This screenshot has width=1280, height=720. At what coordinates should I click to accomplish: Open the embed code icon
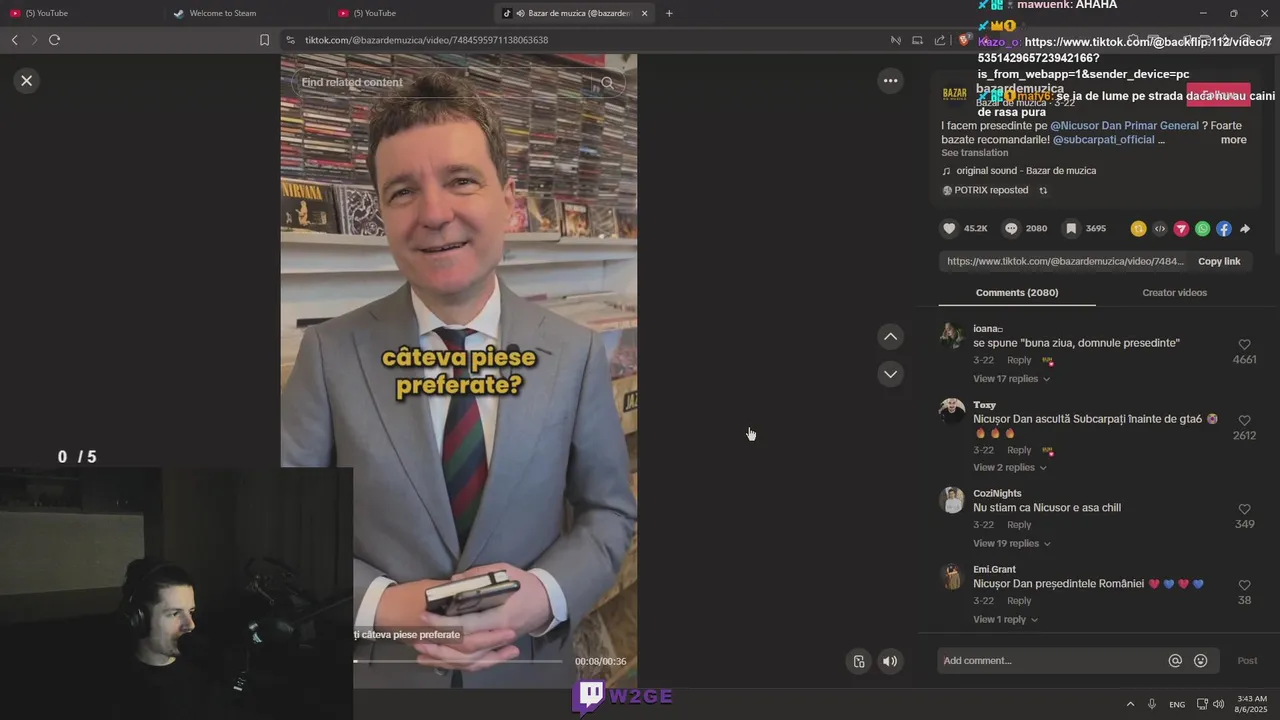[x=1160, y=229]
